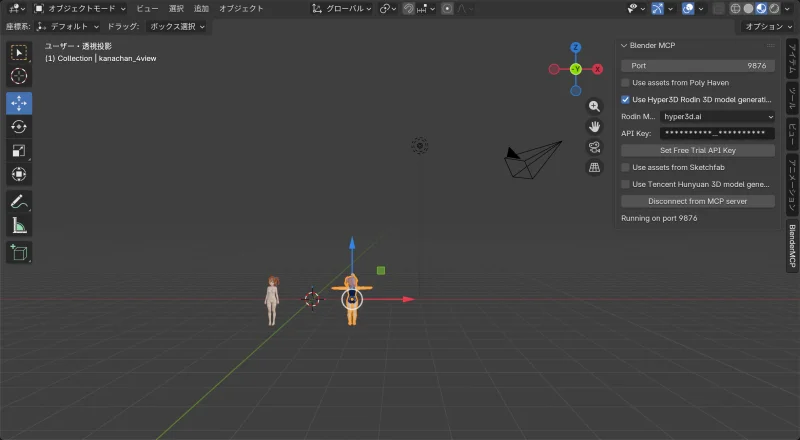
Task: Select the Measure tool
Action: click(x=19, y=226)
